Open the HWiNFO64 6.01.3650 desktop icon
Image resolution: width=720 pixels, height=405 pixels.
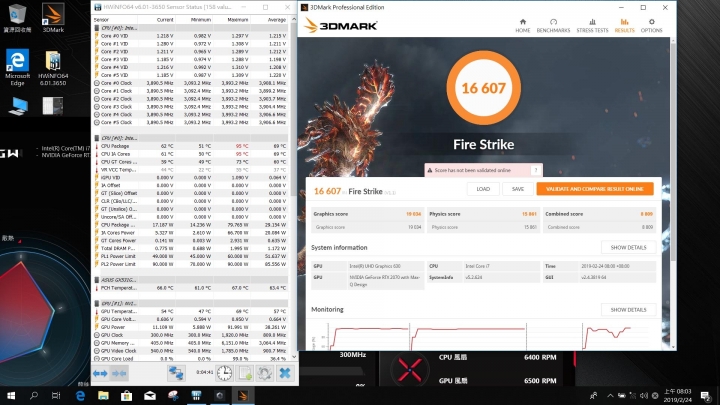53,68
